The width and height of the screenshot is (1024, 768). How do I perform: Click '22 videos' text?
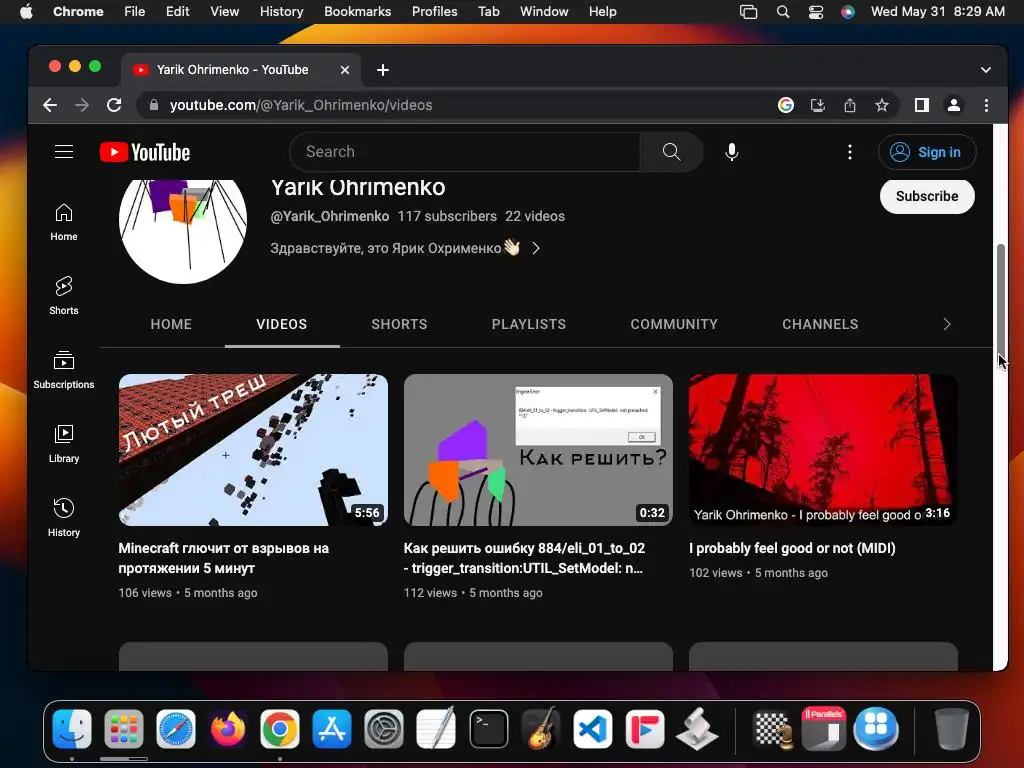point(535,216)
